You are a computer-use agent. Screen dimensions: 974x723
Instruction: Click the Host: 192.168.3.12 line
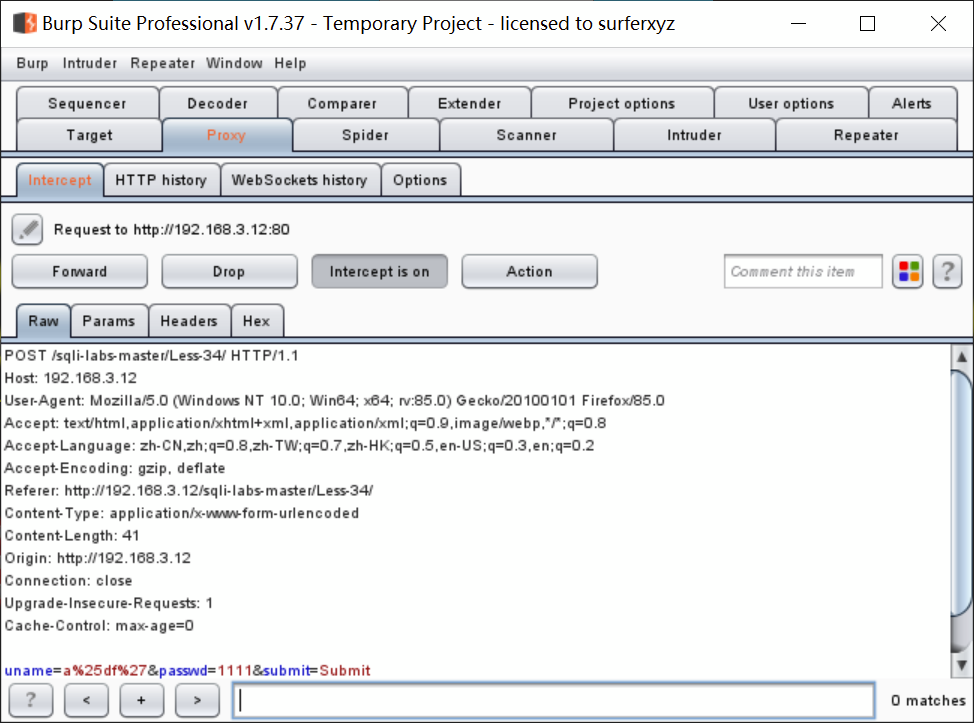coord(71,378)
